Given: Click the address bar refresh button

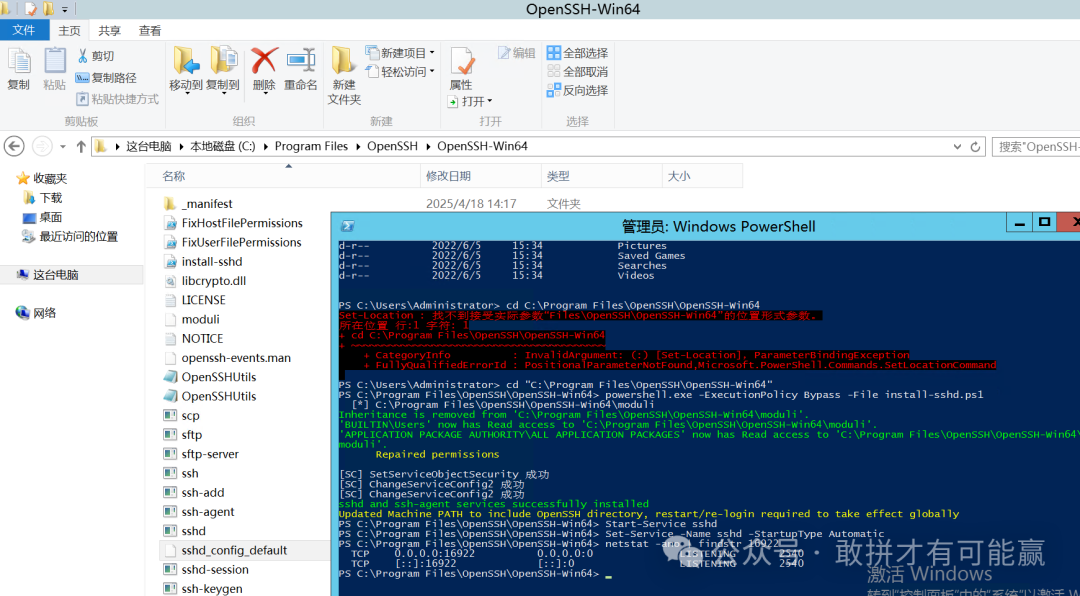Looking at the screenshot, I should (x=975, y=146).
